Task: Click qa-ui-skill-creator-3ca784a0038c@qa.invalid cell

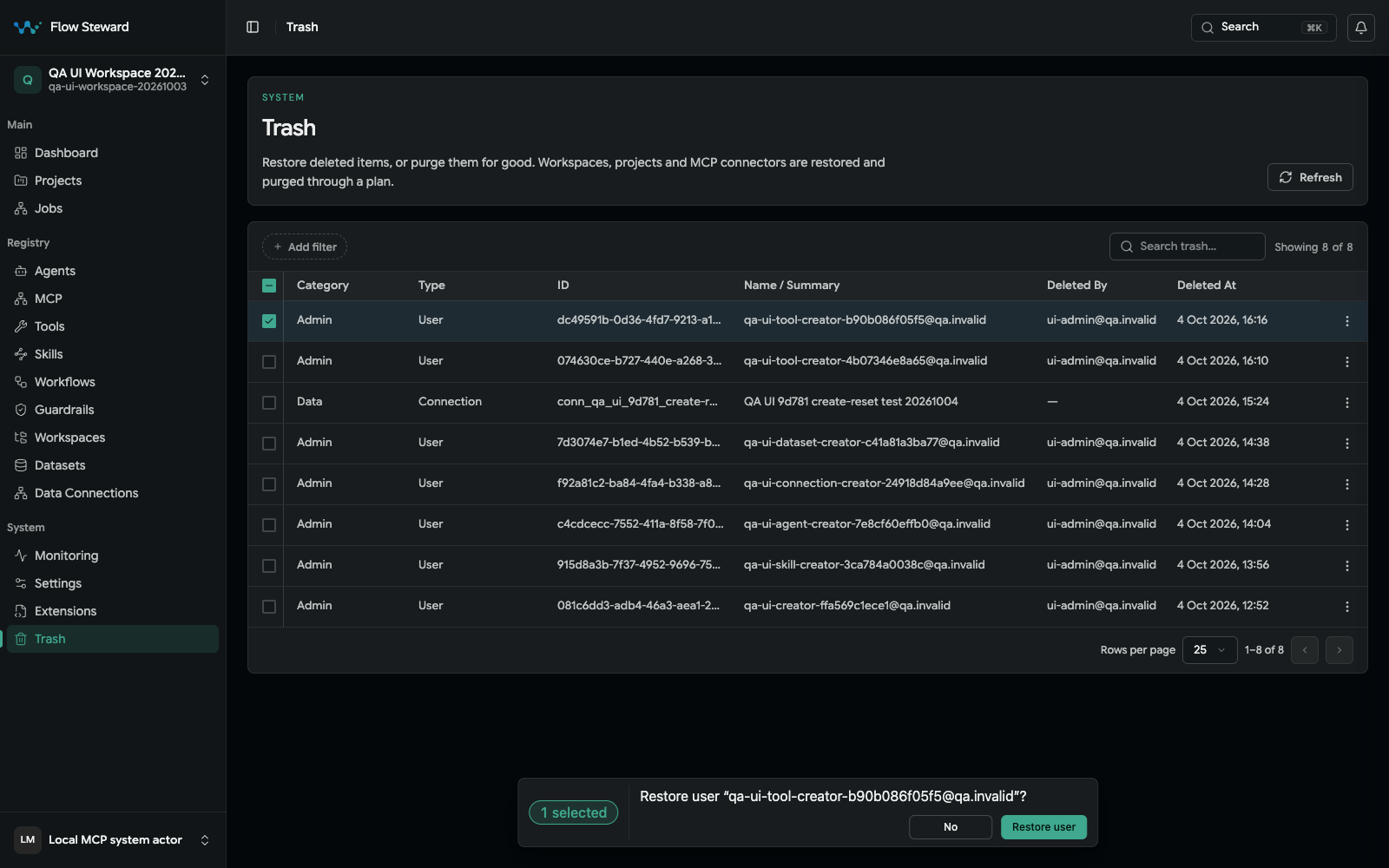Action: click(865, 565)
